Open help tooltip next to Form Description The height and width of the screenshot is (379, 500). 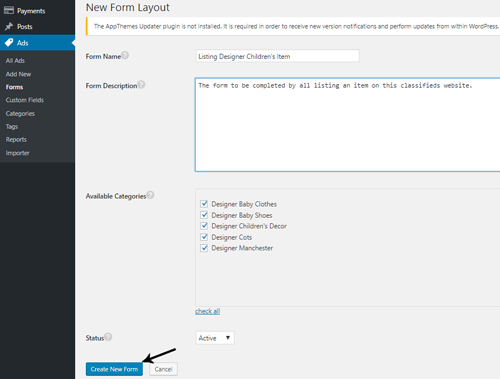141,85
